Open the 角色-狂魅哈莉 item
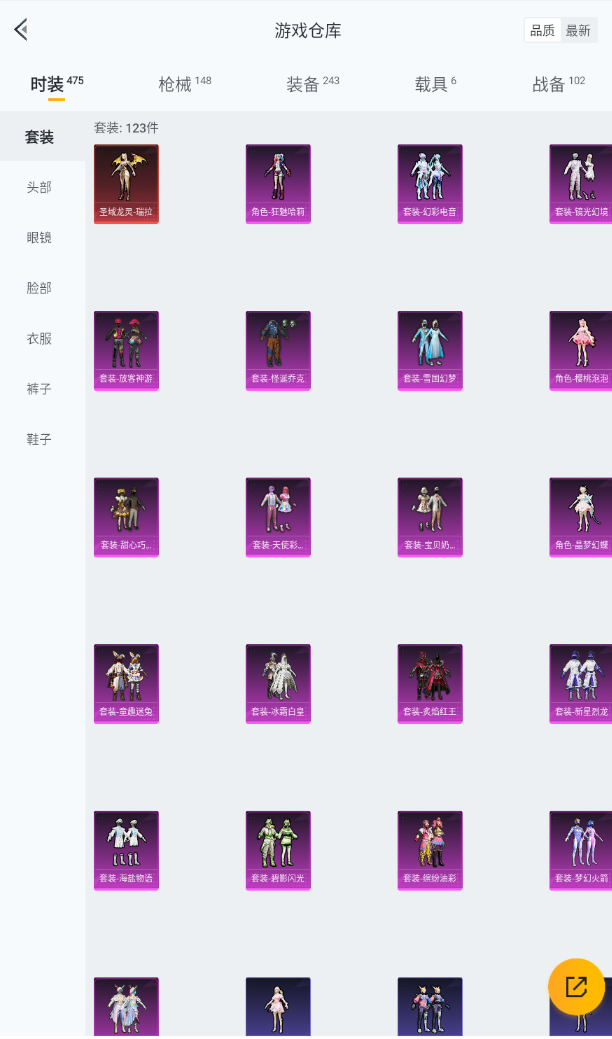Image resolution: width=612 pixels, height=1039 pixels. 278,184
